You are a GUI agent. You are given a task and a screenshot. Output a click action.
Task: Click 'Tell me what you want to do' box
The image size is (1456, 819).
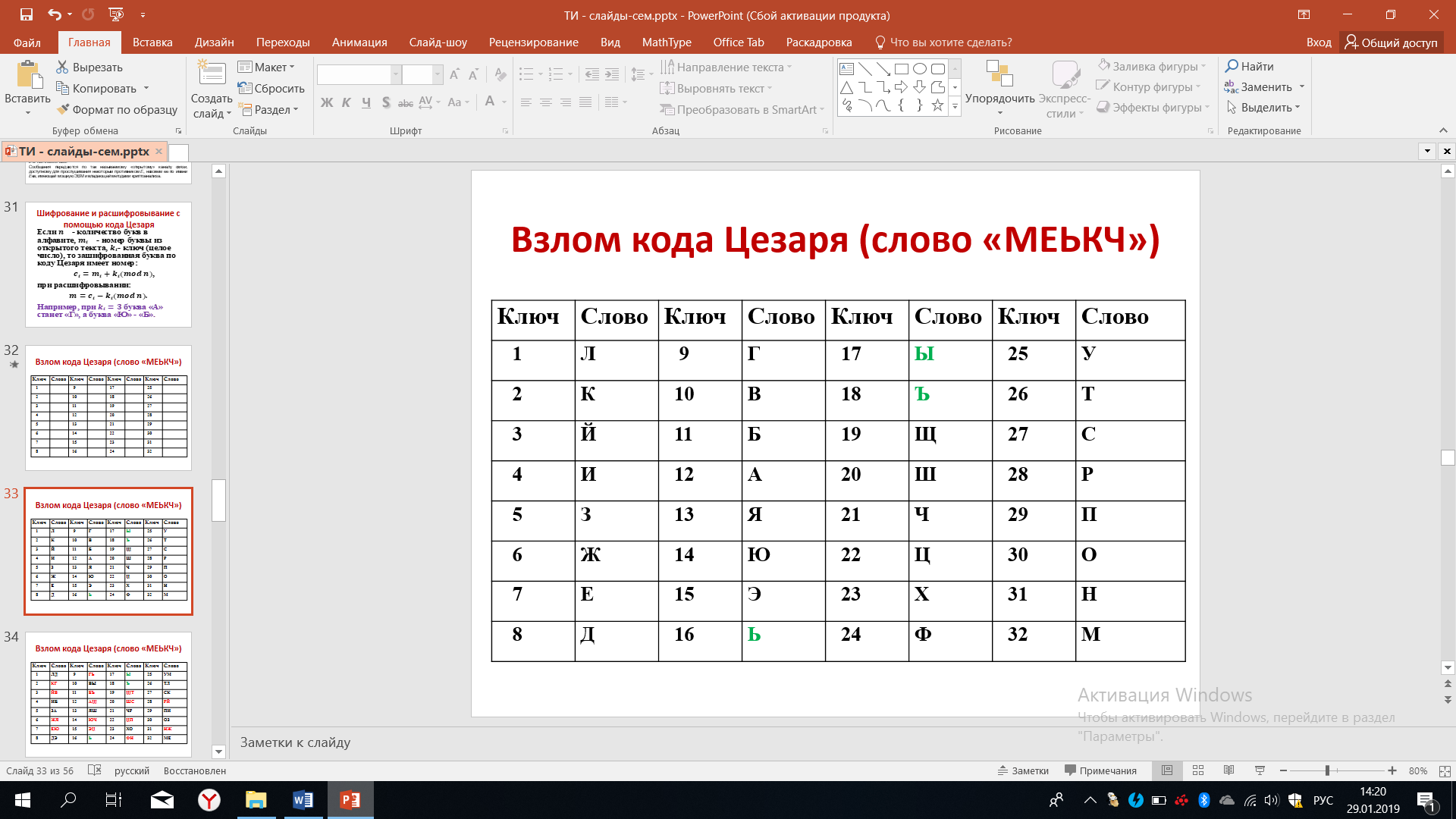click(943, 42)
